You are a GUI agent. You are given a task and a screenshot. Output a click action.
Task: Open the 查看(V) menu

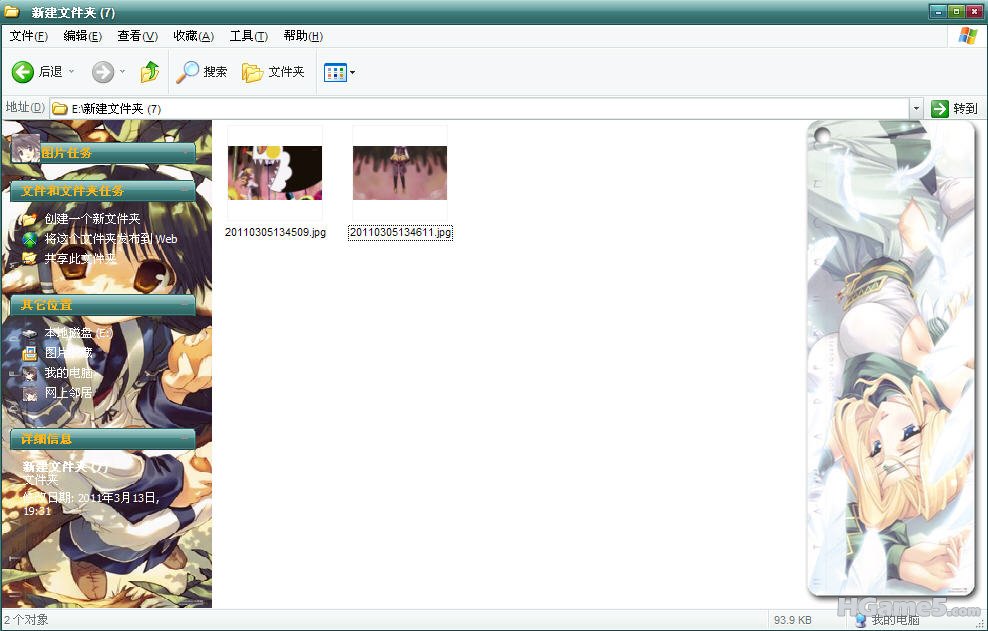137,36
